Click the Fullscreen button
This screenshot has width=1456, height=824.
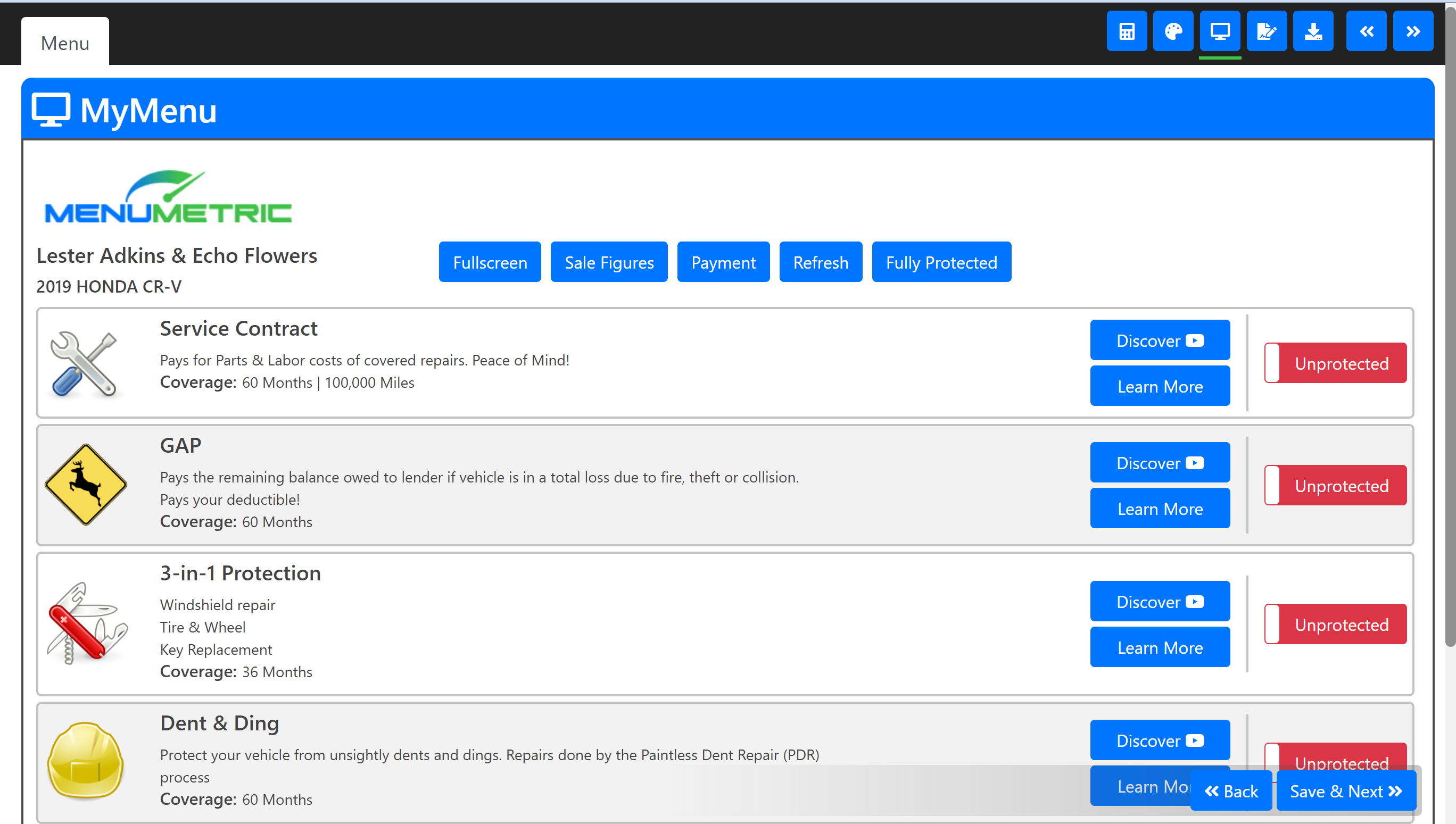pos(490,262)
